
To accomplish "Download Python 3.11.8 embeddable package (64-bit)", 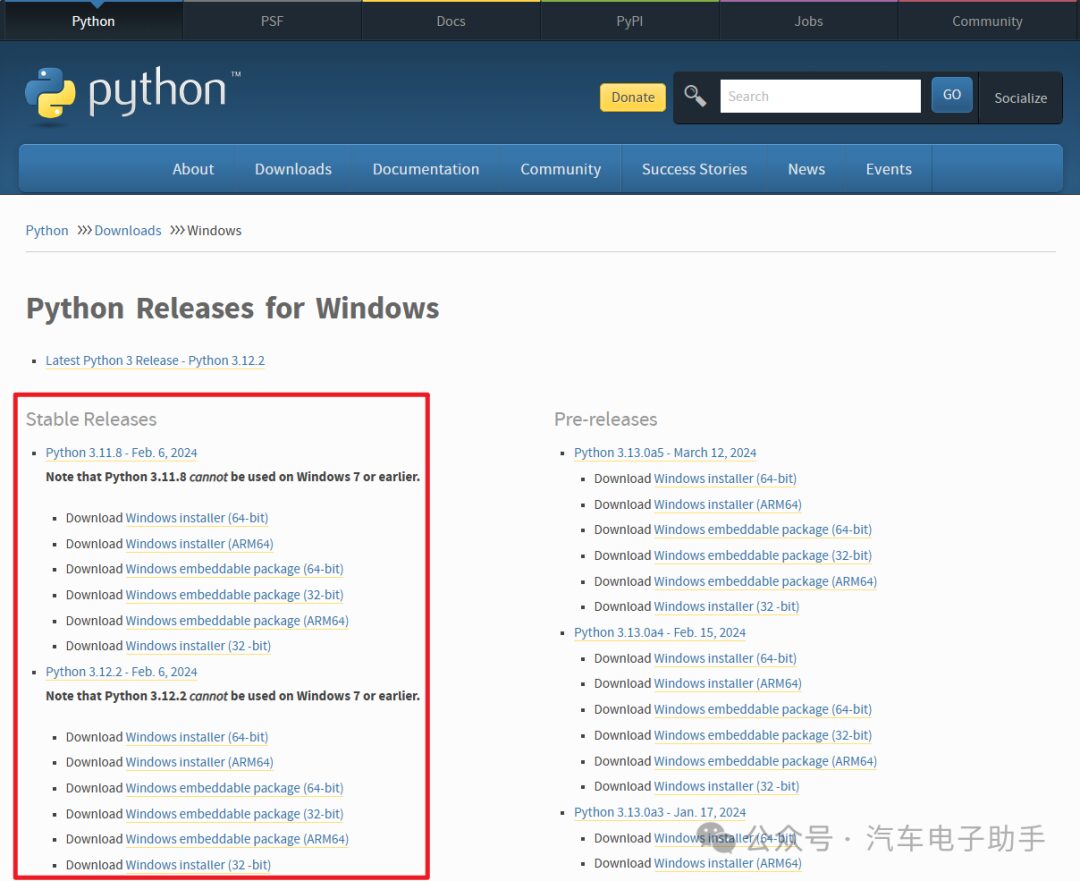I will (x=234, y=569).
